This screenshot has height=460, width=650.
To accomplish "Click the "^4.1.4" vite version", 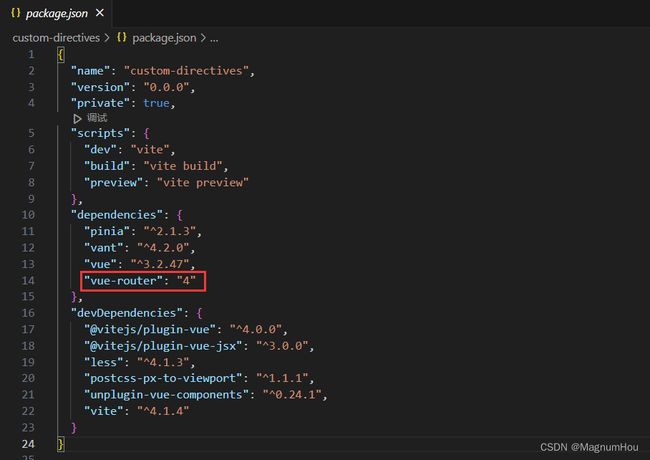I will click(x=163, y=412).
